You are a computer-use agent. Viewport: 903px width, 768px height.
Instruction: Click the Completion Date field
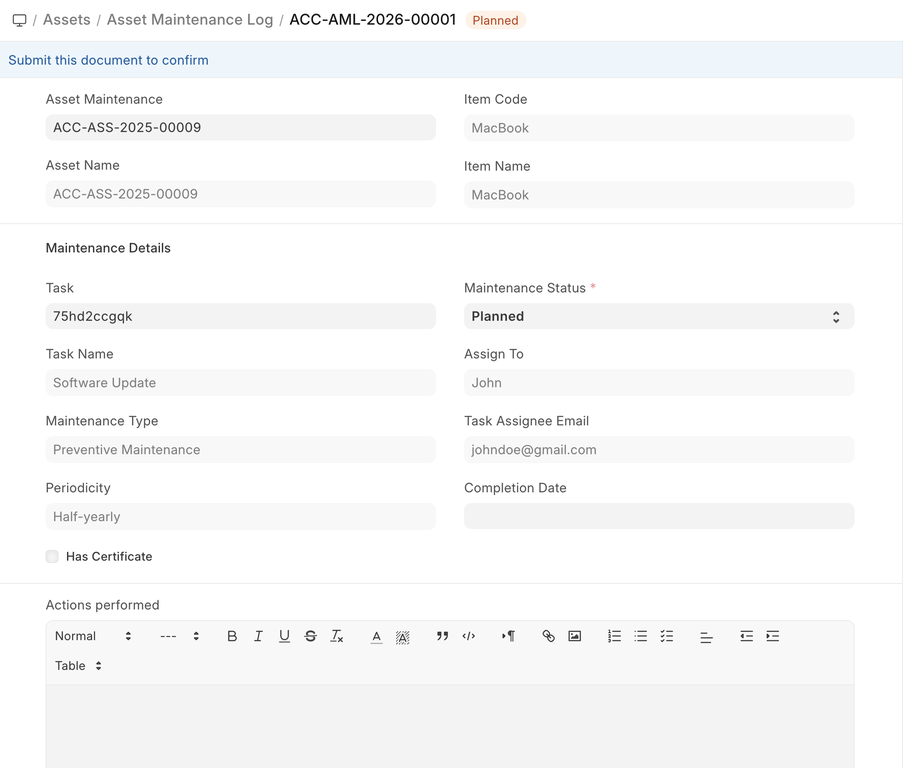(658, 516)
